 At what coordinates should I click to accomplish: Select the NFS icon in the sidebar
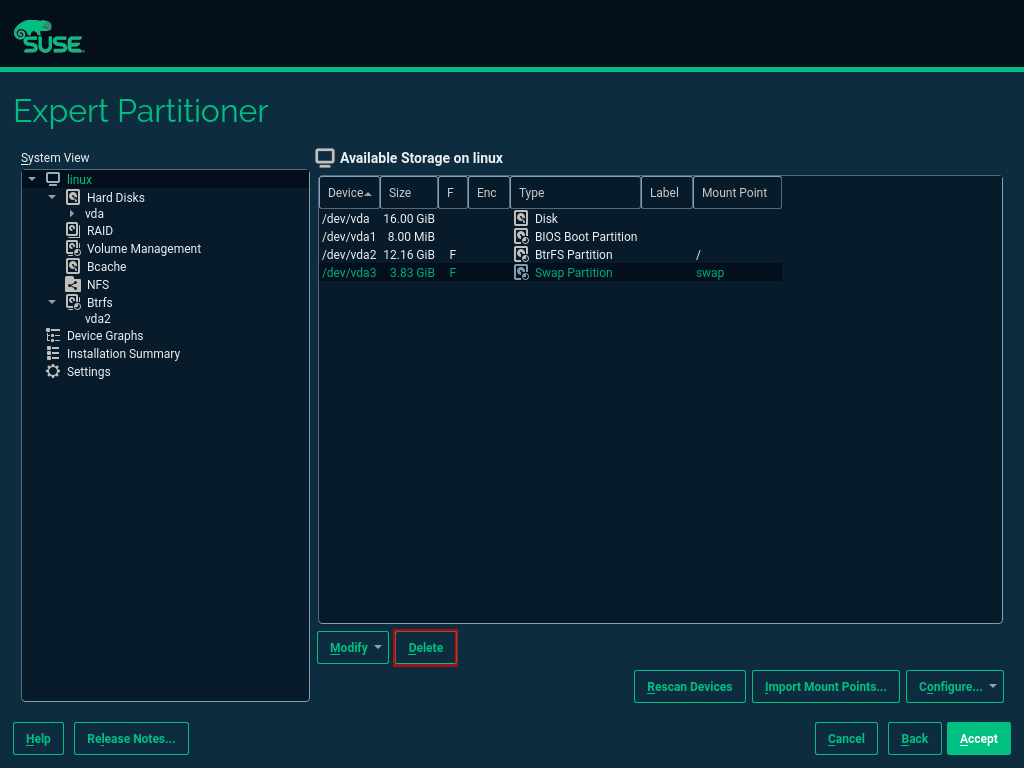point(72,284)
